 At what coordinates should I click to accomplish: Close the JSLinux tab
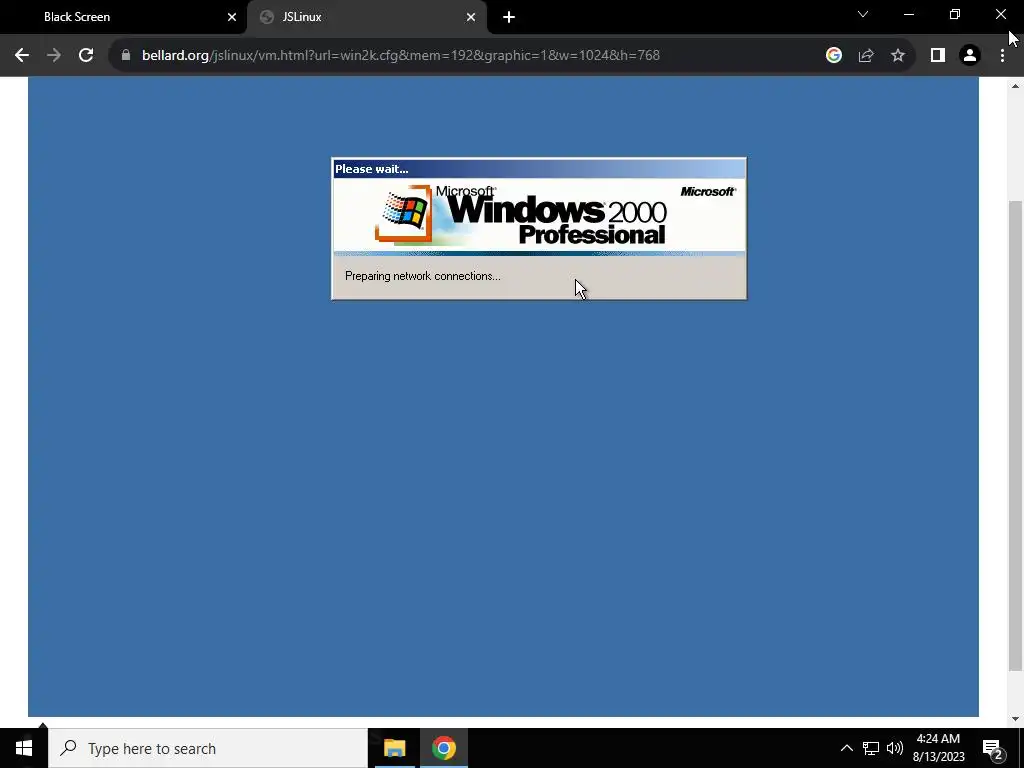coord(471,17)
